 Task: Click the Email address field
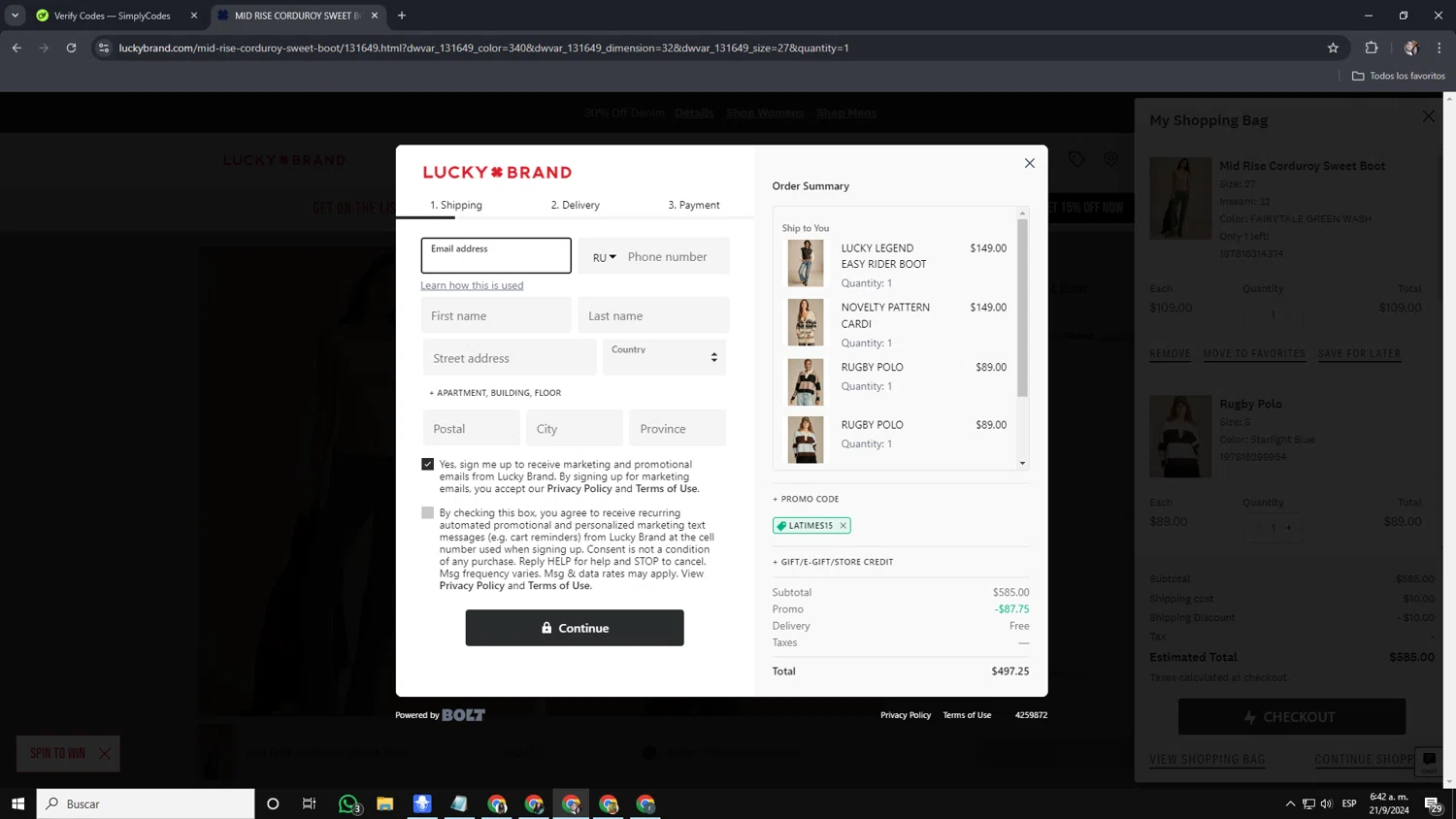(x=496, y=256)
